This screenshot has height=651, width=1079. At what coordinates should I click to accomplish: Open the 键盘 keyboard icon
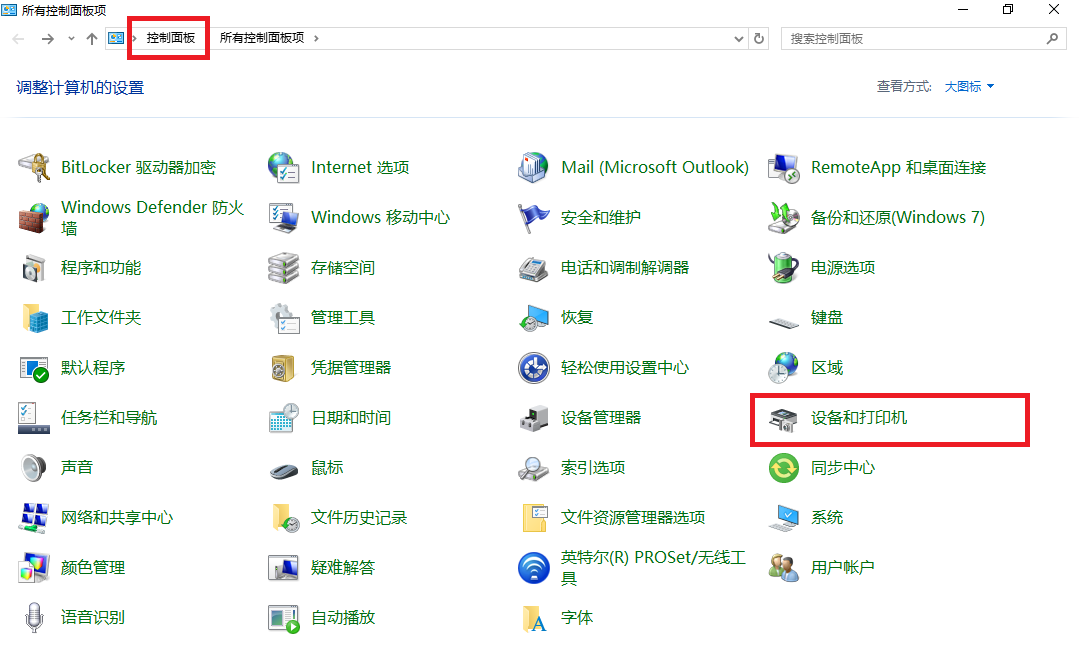(x=783, y=318)
